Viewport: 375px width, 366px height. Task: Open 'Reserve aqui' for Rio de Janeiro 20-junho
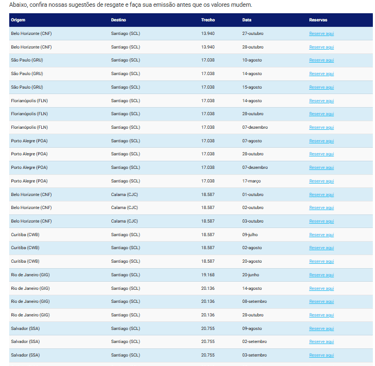coord(321,275)
